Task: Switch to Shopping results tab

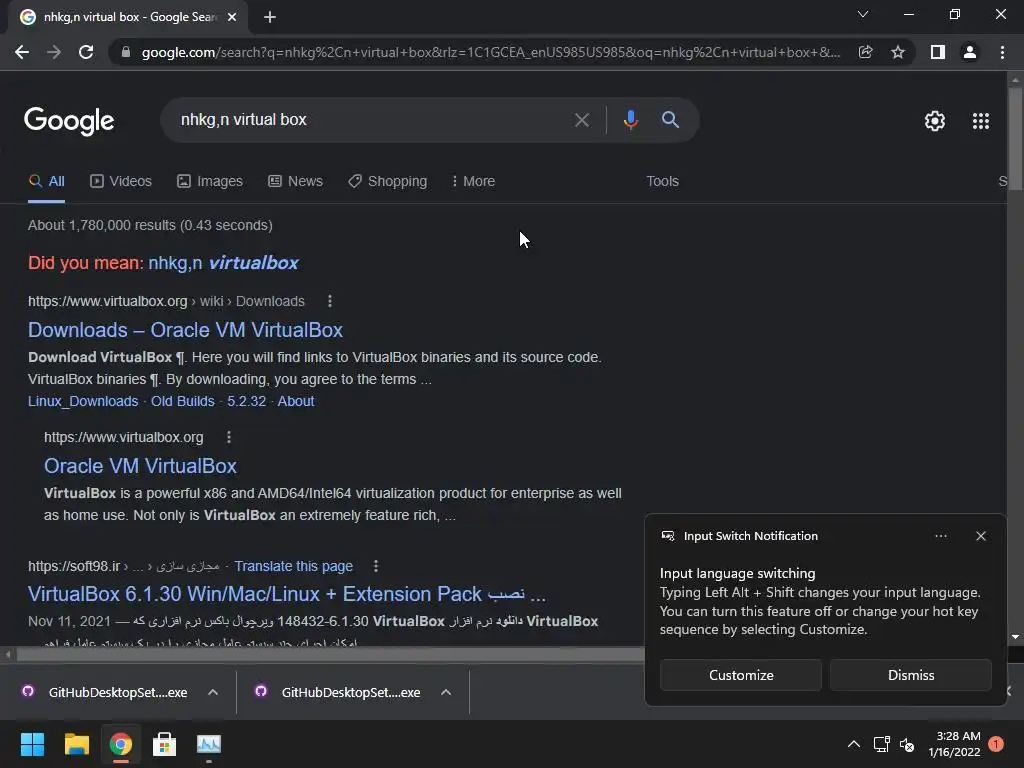Action: point(387,181)
